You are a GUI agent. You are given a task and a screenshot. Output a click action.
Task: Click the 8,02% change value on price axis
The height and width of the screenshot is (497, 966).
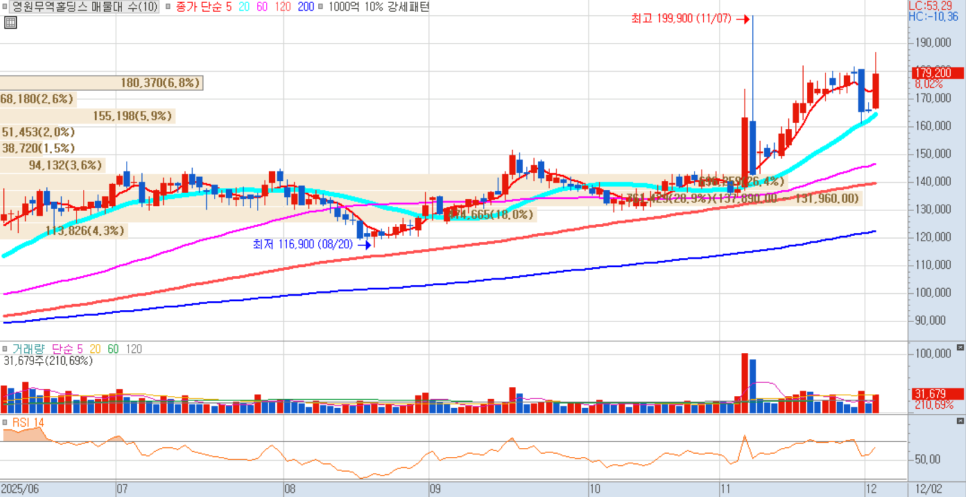coord(928,84)
